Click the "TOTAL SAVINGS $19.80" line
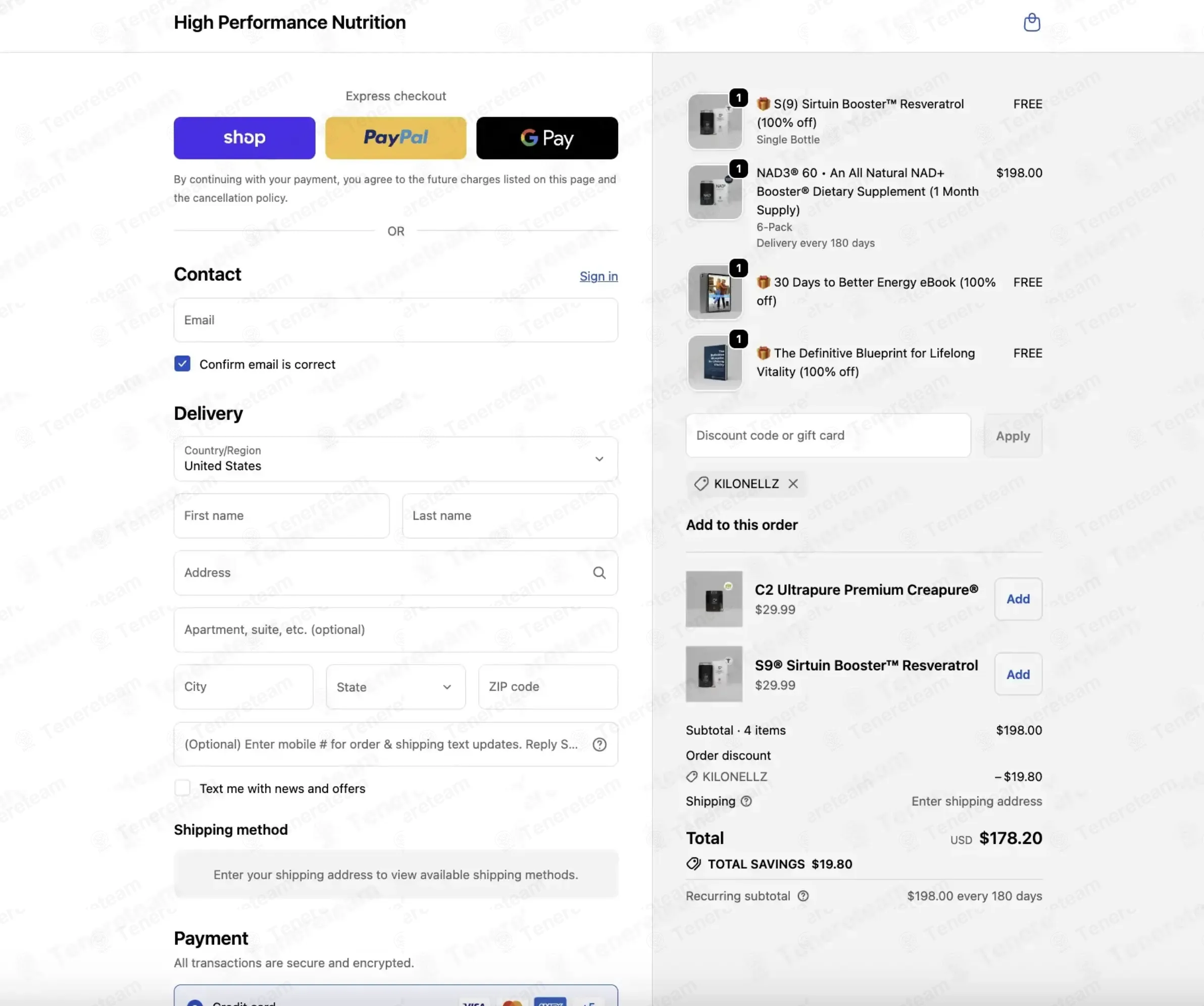1204x1006 pixels. 769,864
